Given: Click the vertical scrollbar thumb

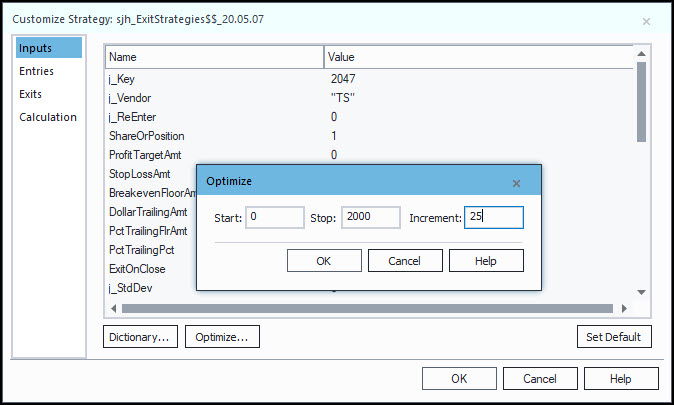Looking at the screenshot, I should pos(641,102).
